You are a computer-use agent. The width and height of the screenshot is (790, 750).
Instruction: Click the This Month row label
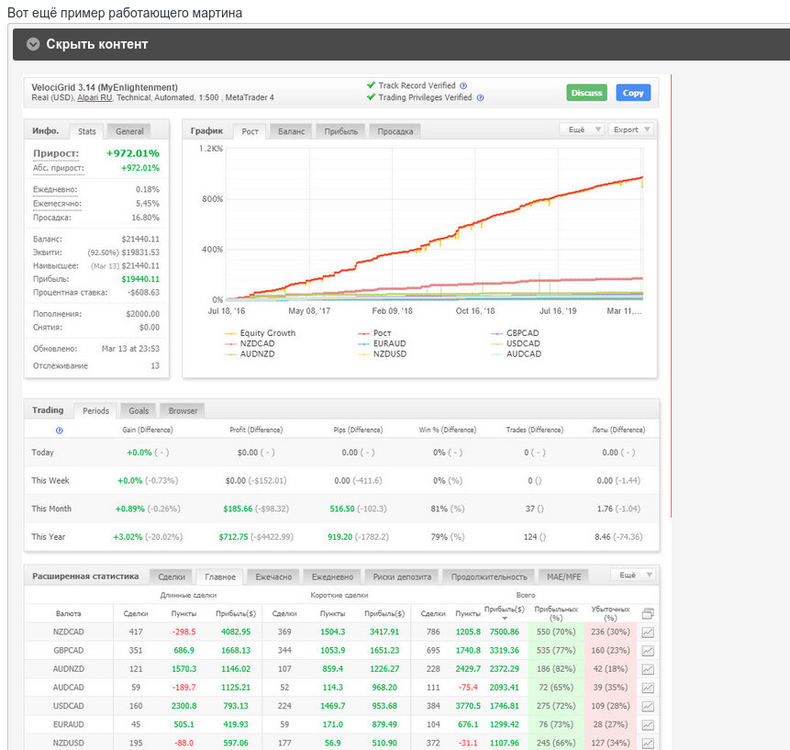pos(51,509)
